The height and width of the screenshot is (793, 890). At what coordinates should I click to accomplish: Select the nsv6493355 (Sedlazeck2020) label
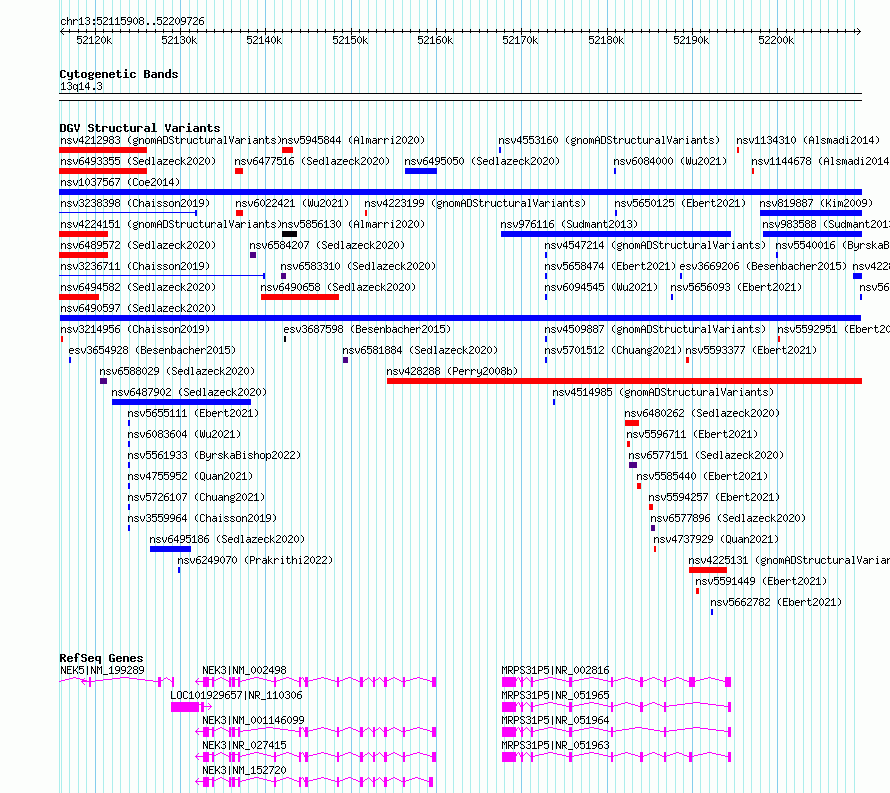138,161
